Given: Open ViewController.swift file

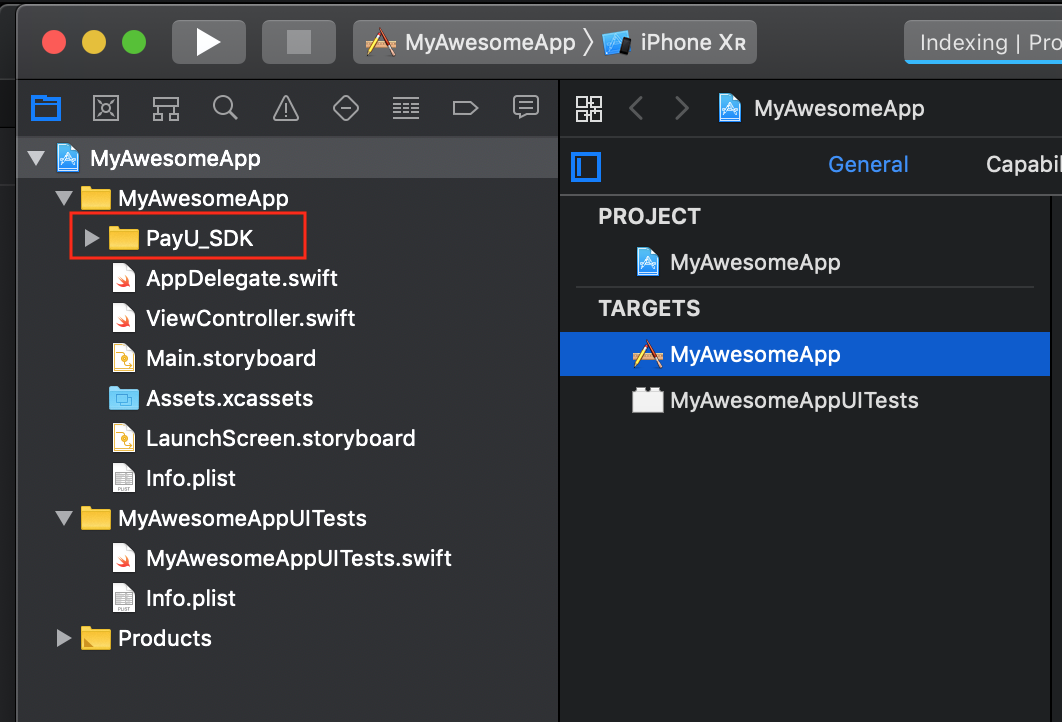Looking at the screenshot, I should (x=251, y=318).
